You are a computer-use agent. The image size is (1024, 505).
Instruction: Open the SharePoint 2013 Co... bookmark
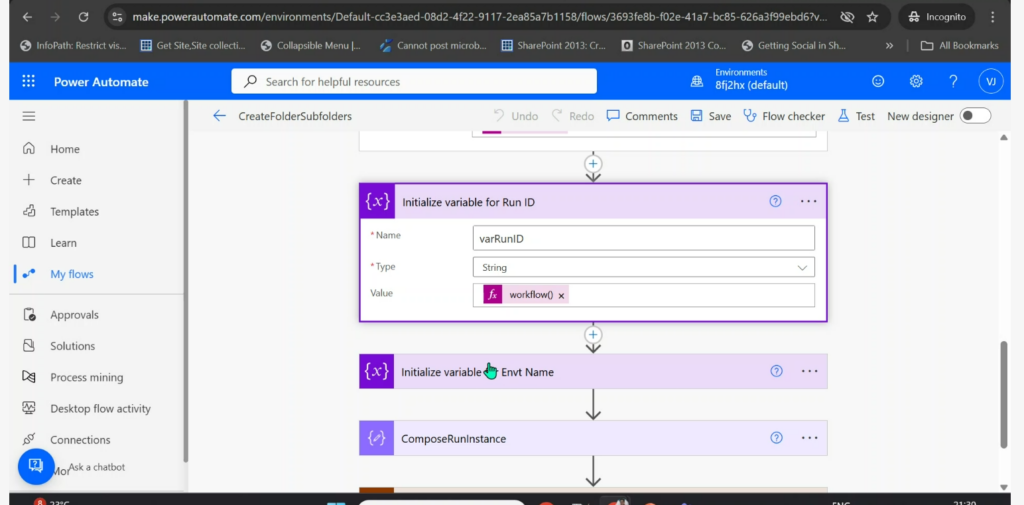(673, 46)
